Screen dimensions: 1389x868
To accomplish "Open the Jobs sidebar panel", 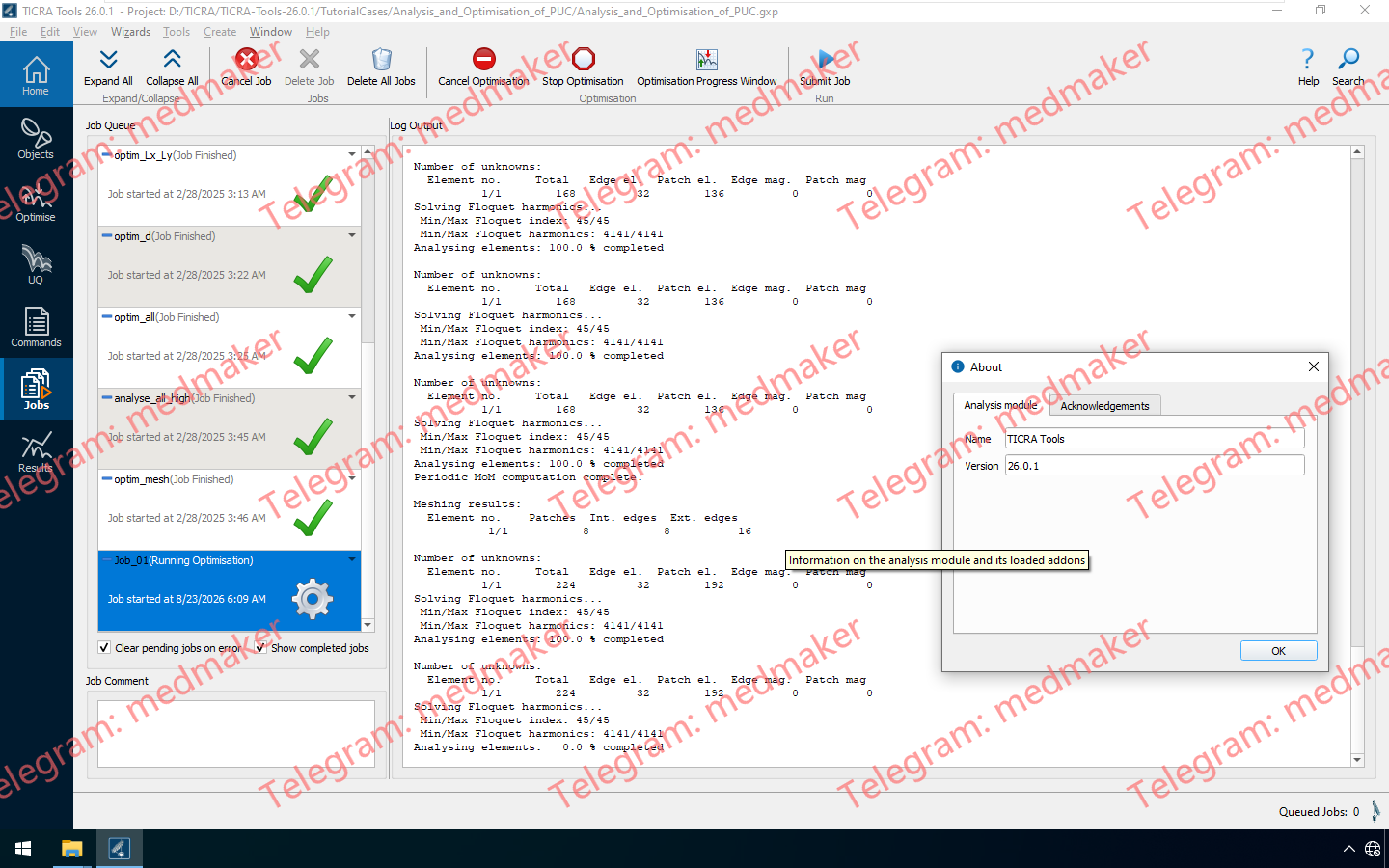I will click(36, 389).
